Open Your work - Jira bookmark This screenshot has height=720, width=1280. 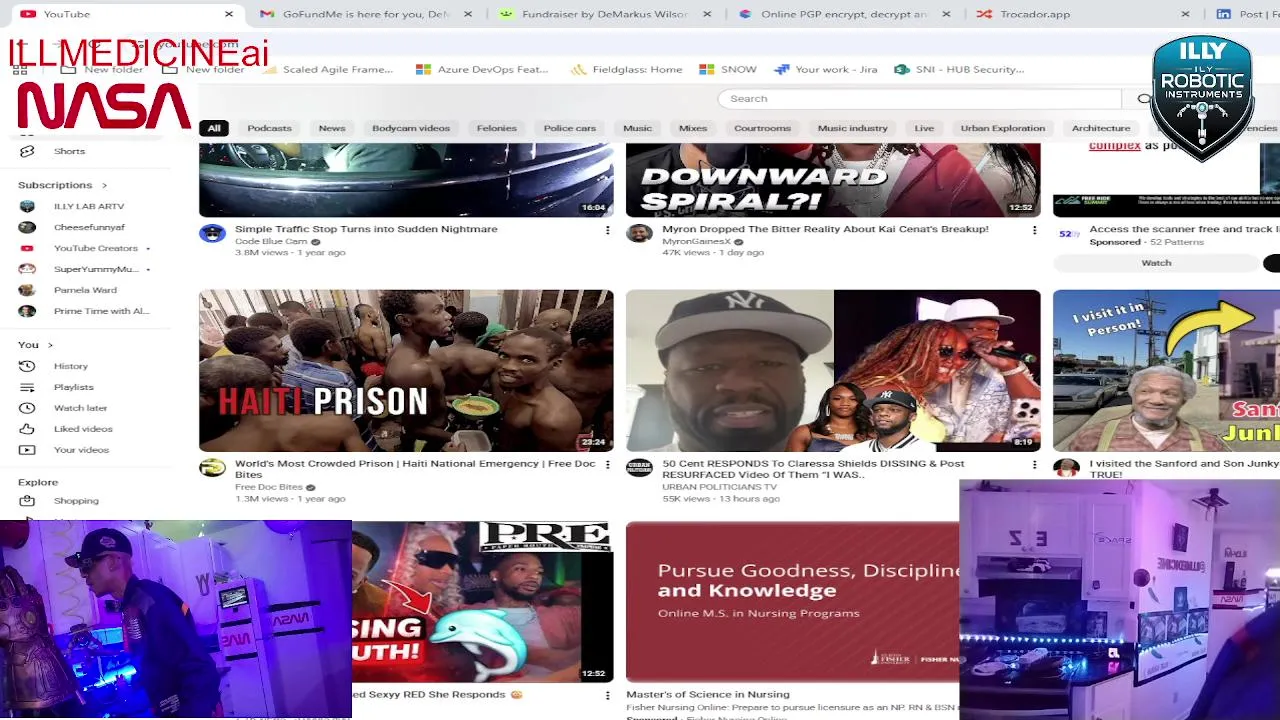[x=825, y=69]
